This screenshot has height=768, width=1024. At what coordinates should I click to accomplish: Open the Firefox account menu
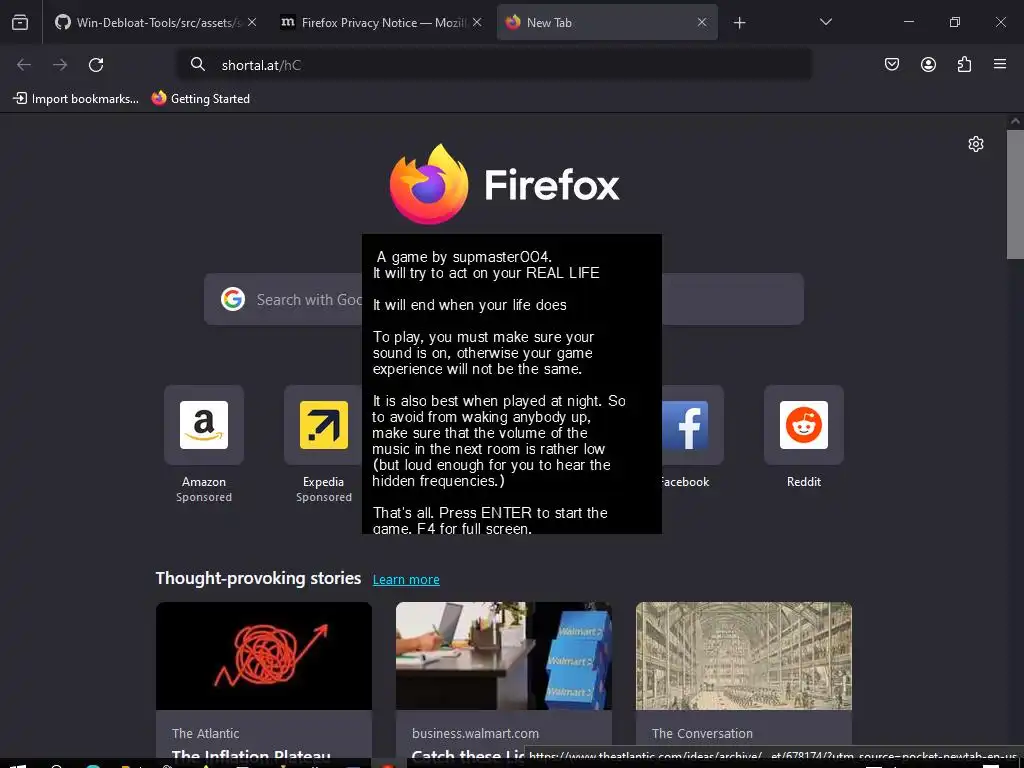[x=929, y=65]
